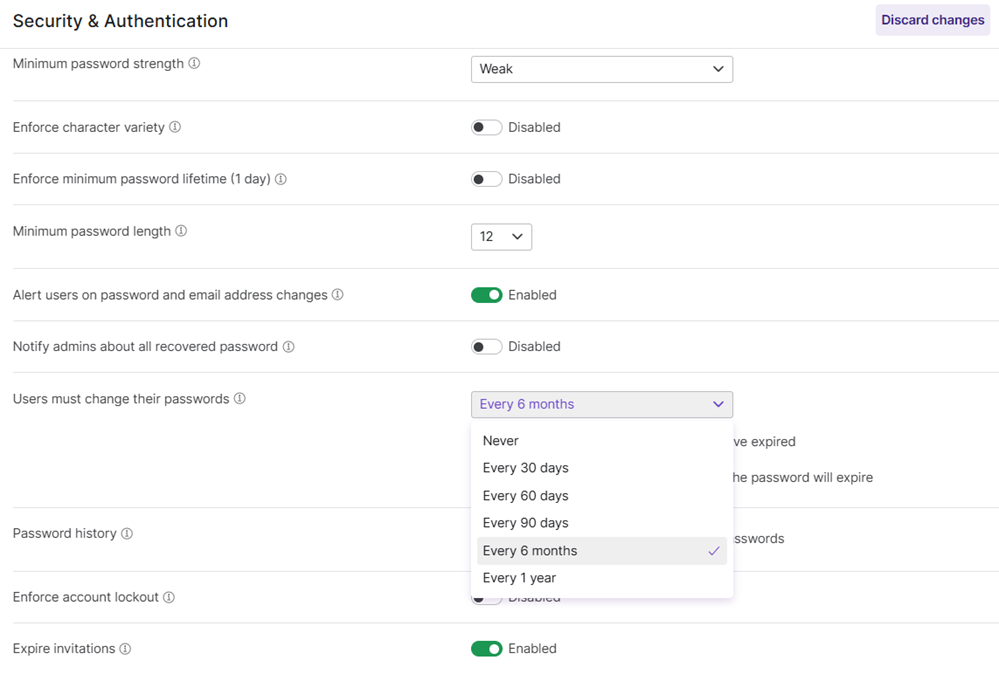The width and height of the screenshot is (999, 674).
Task: Click the Minimum password length label
Action: (x=92, y=231)
